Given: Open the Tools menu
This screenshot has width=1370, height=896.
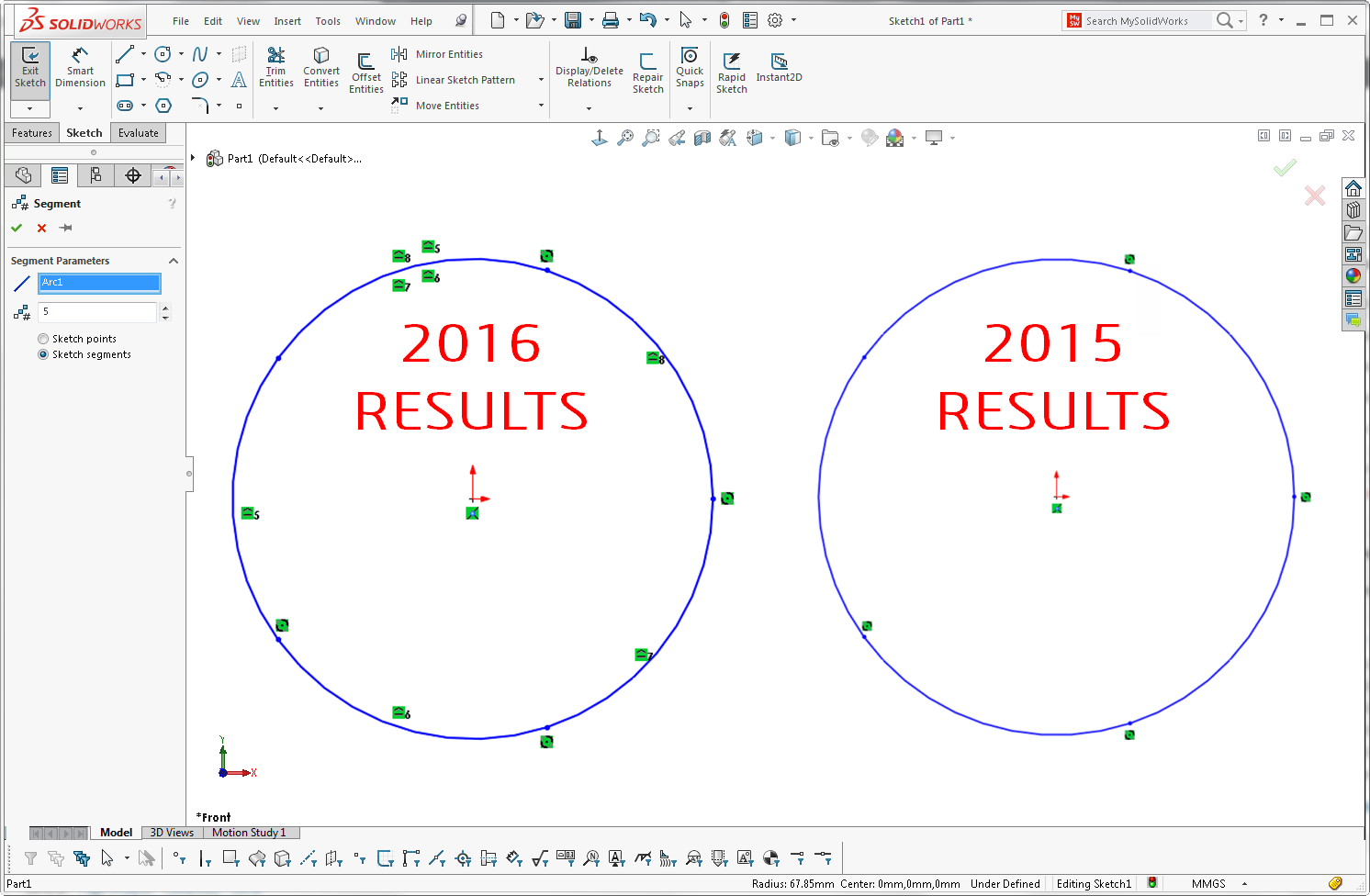Looking at the screenshot, I should pyautogui.click(x=328, y=20).
